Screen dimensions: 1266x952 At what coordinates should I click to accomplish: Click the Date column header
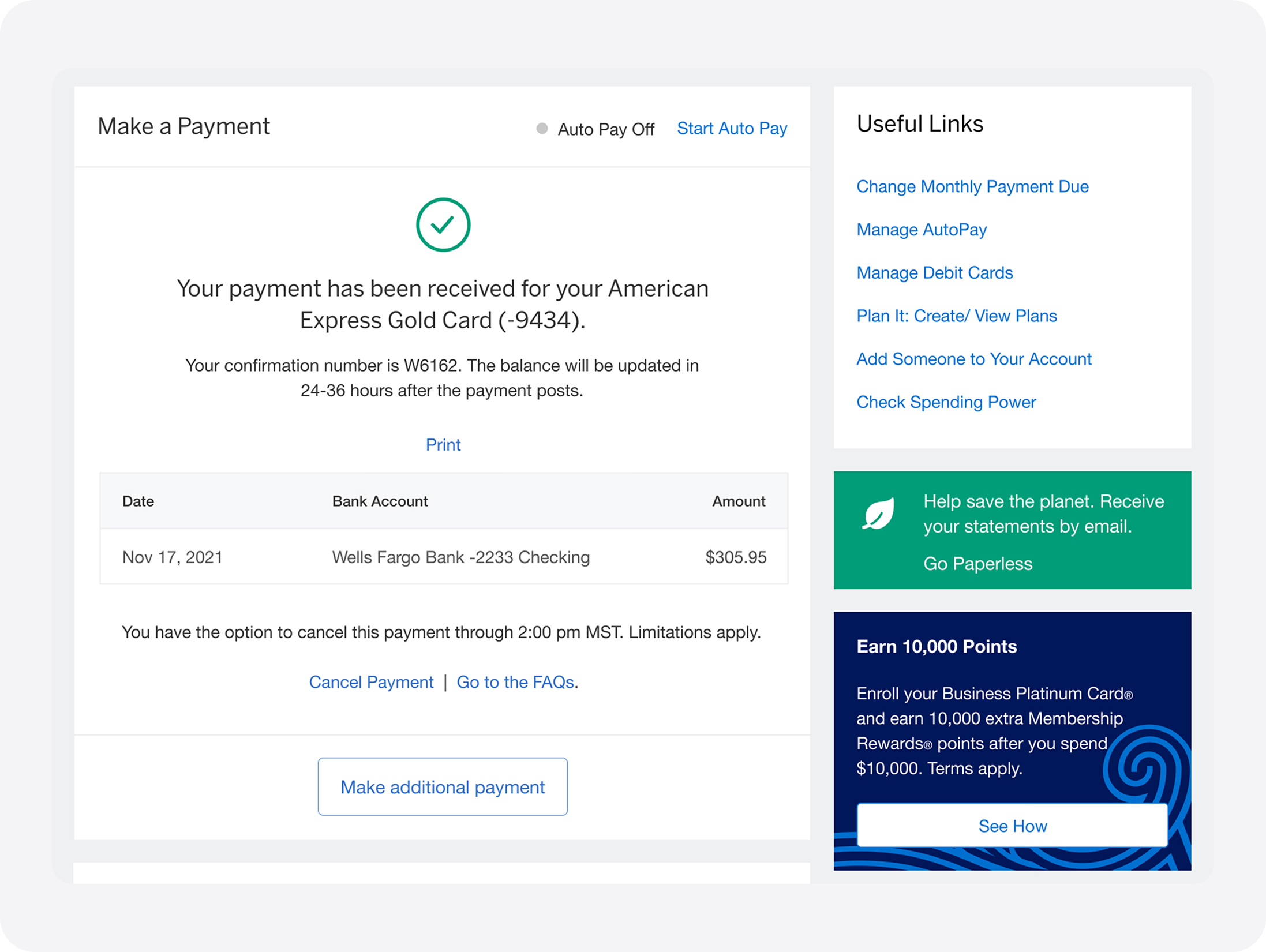click(138, 501)
